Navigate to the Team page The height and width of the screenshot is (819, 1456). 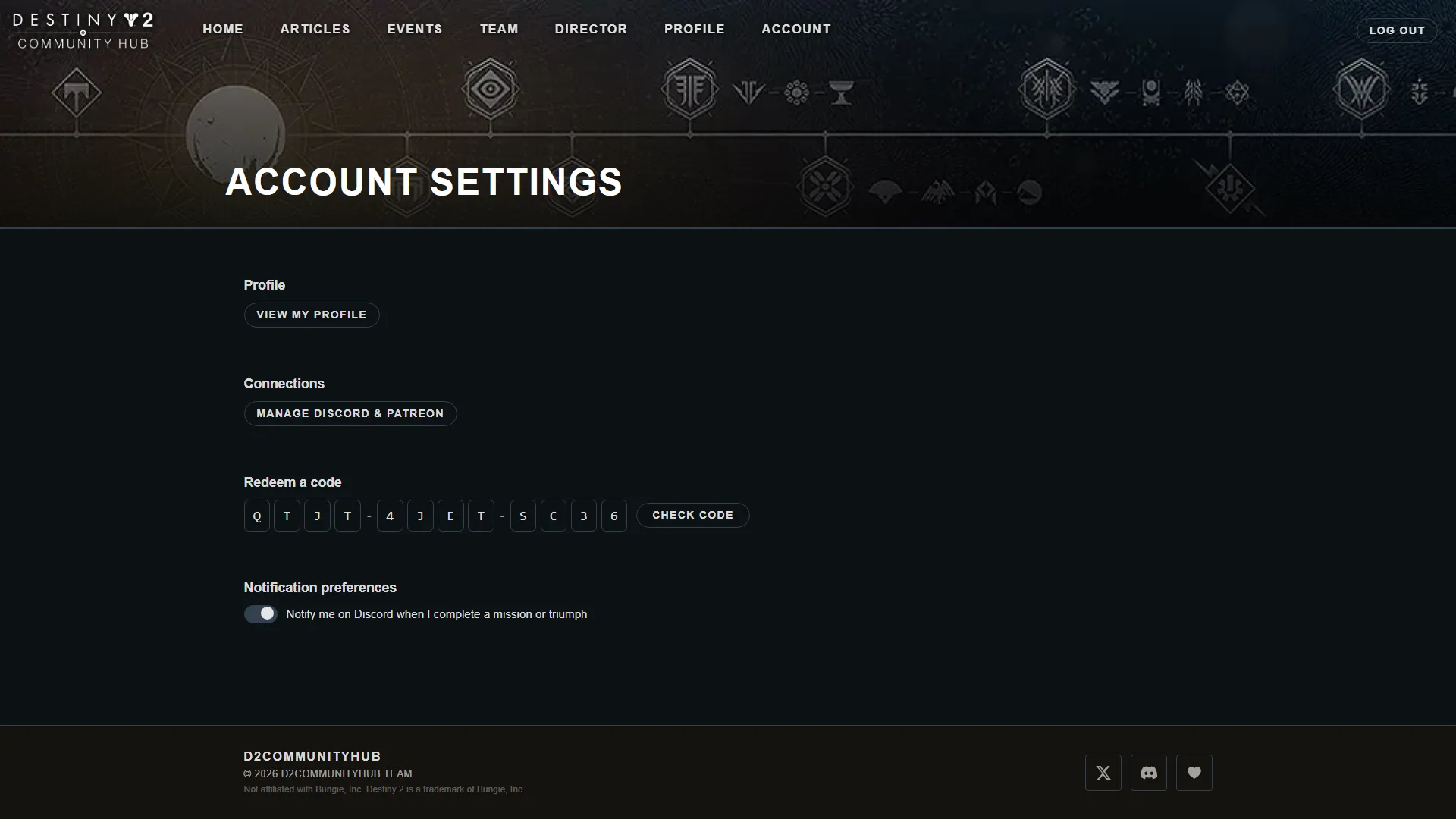499,29
